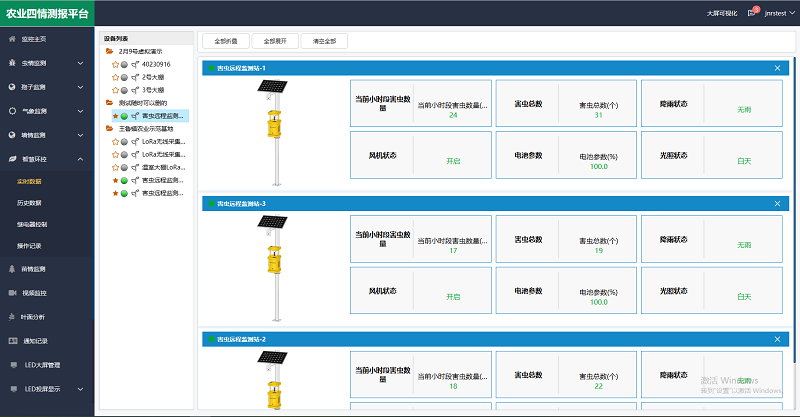The image size is (800, 417).
Task: Click green dot in 害虫远程监测站-3 header
Action: tap(211, 204)
